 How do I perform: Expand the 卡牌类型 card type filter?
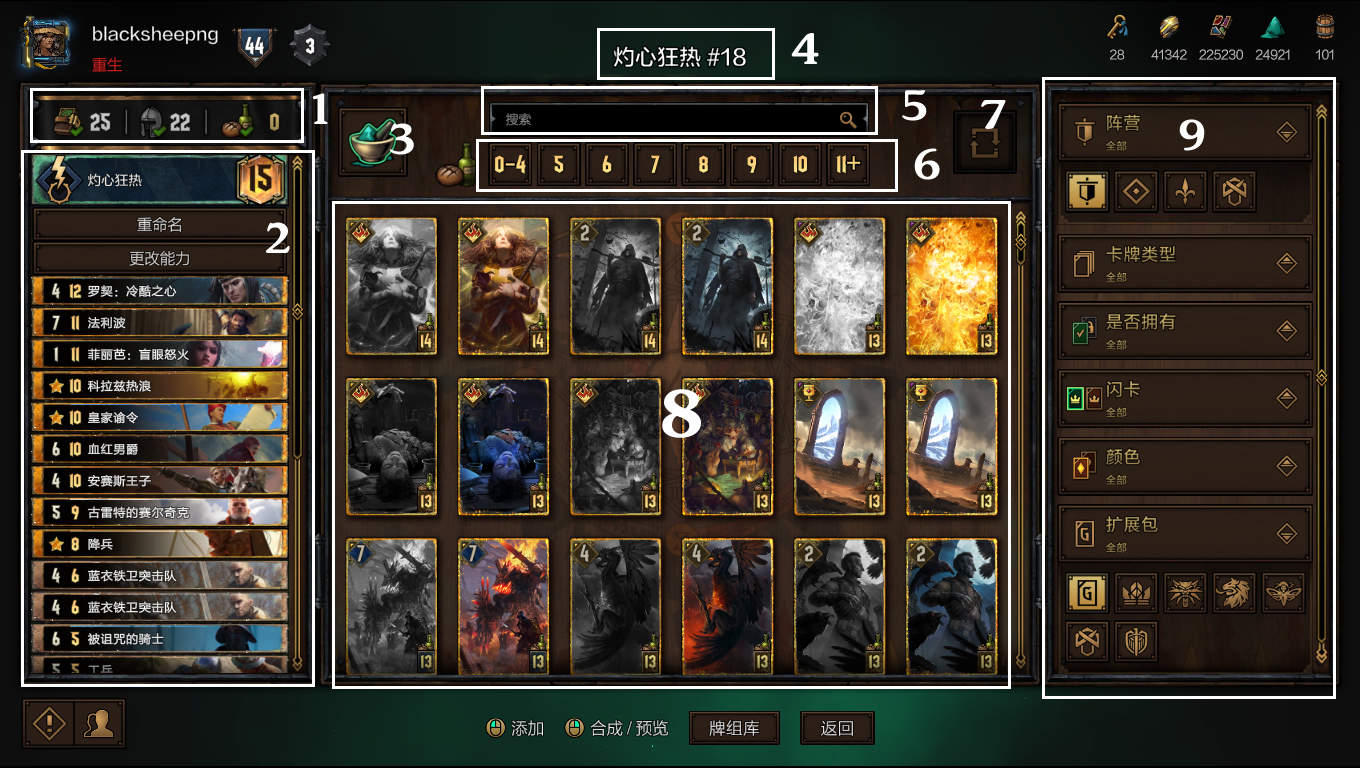1185,263
